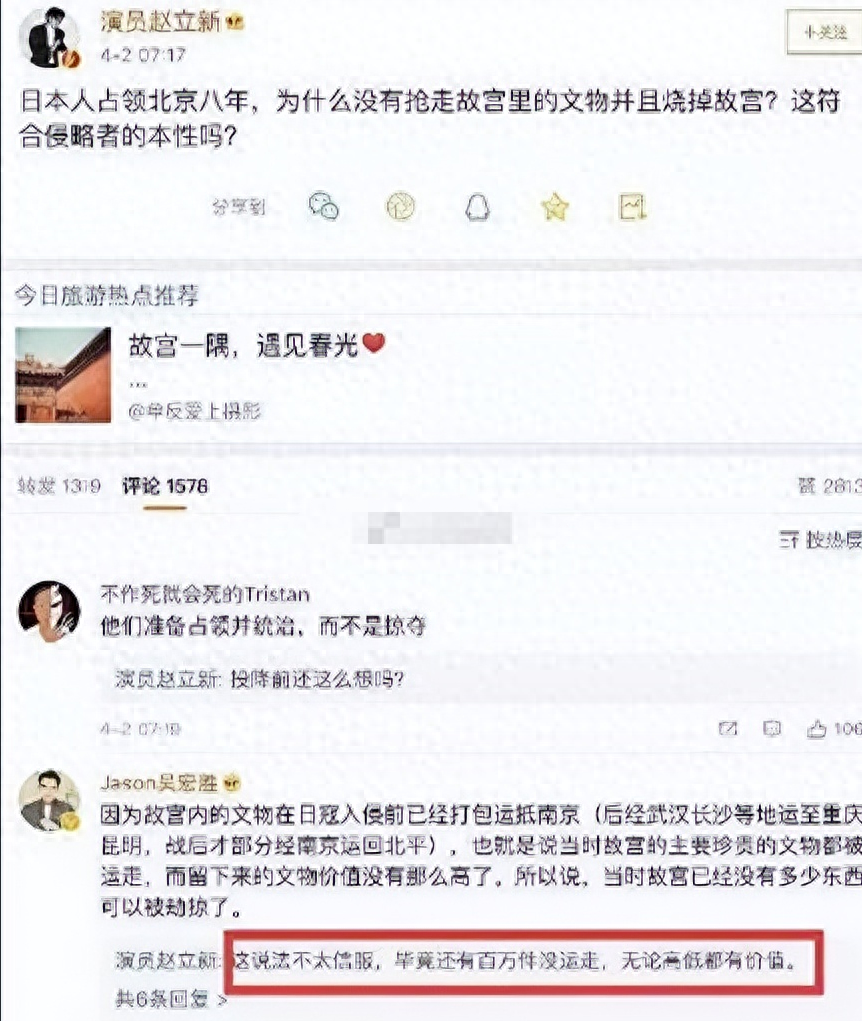Open 不作死就会死的Tristan username link

point(205,594)
